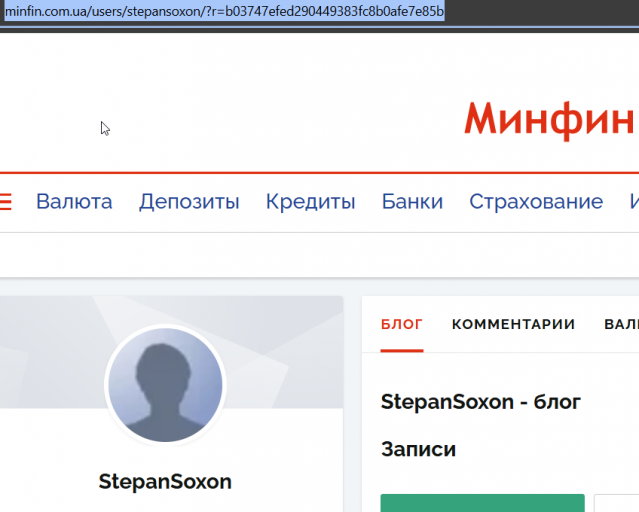
Task: Open the Валюта navigation item
Action: tap(74, 201)
